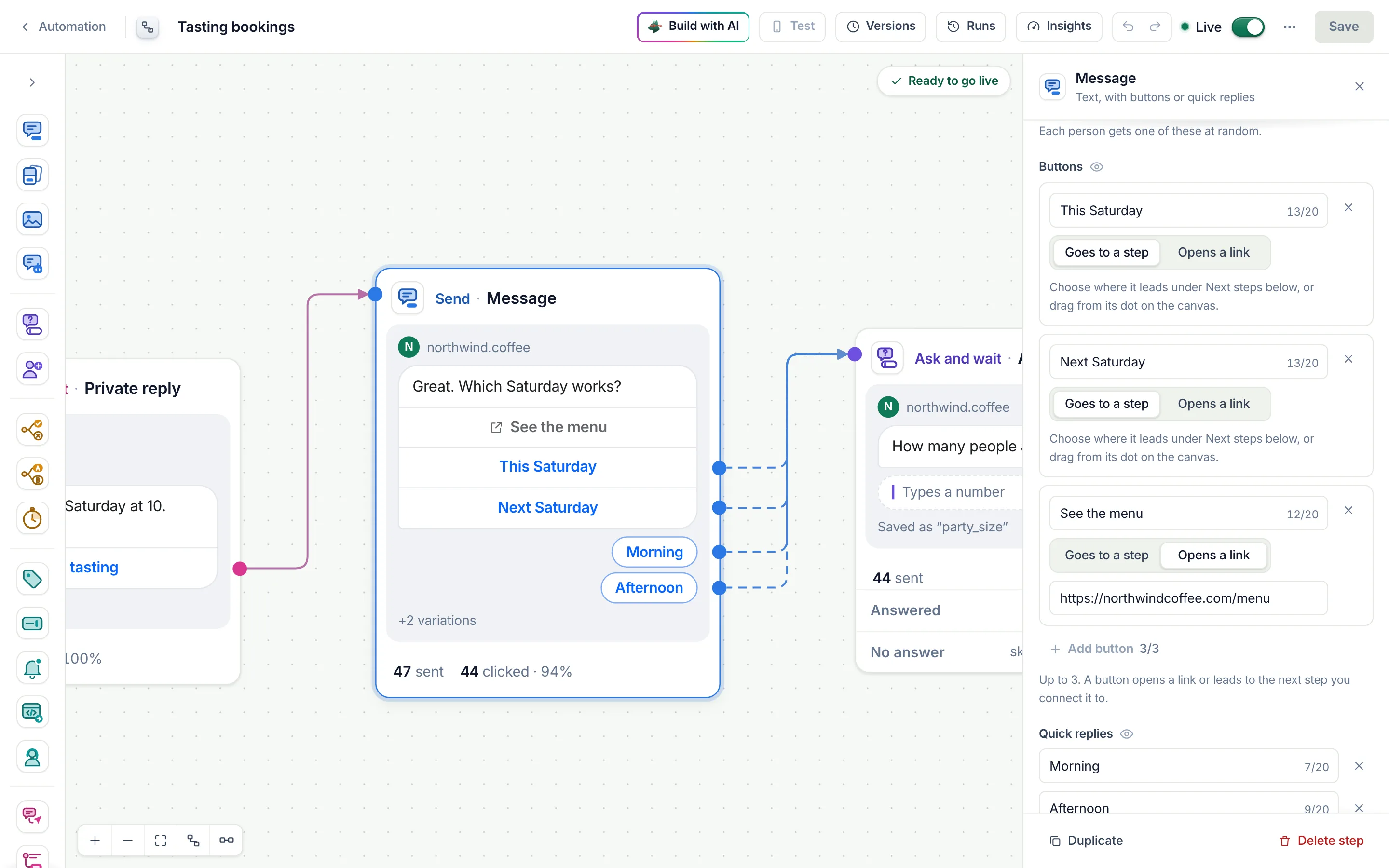This screenshot has height=868, width=1389.
Task: Close the Message panel
Action: click(x=1359, y=87)
